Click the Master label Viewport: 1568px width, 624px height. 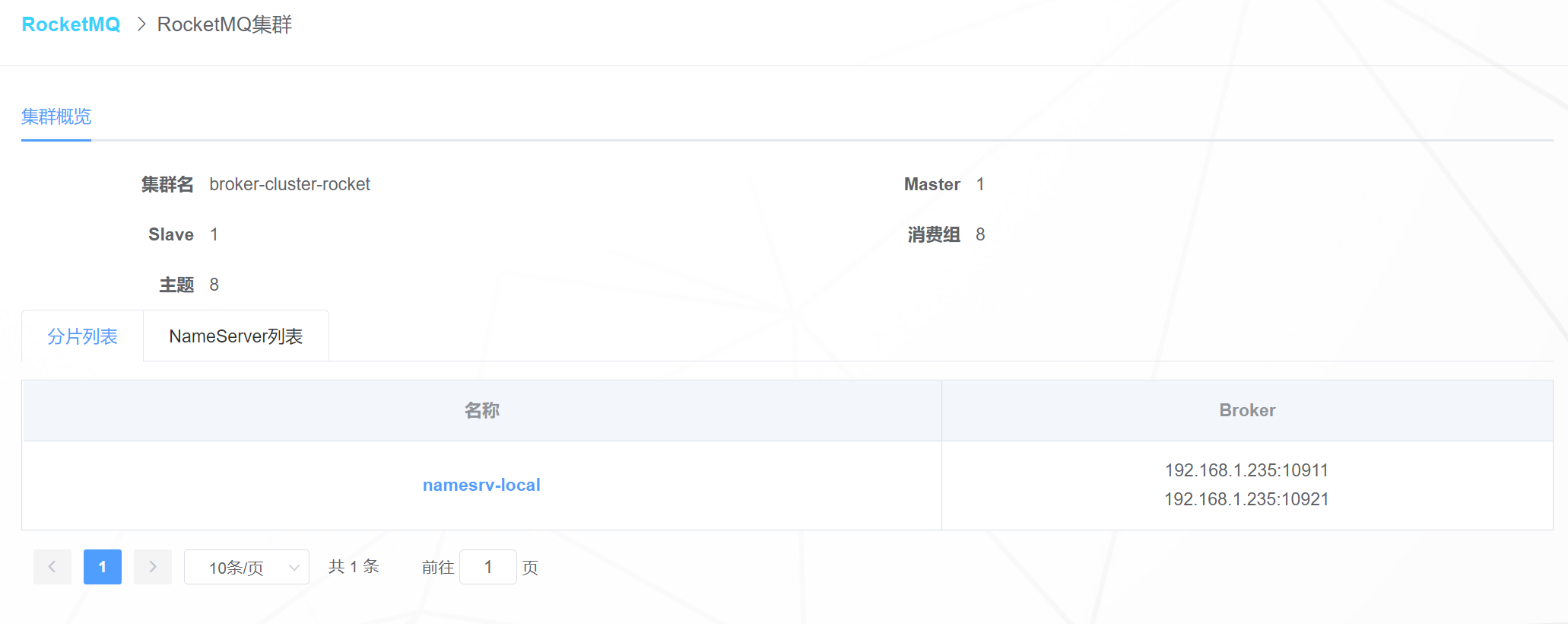932,184
